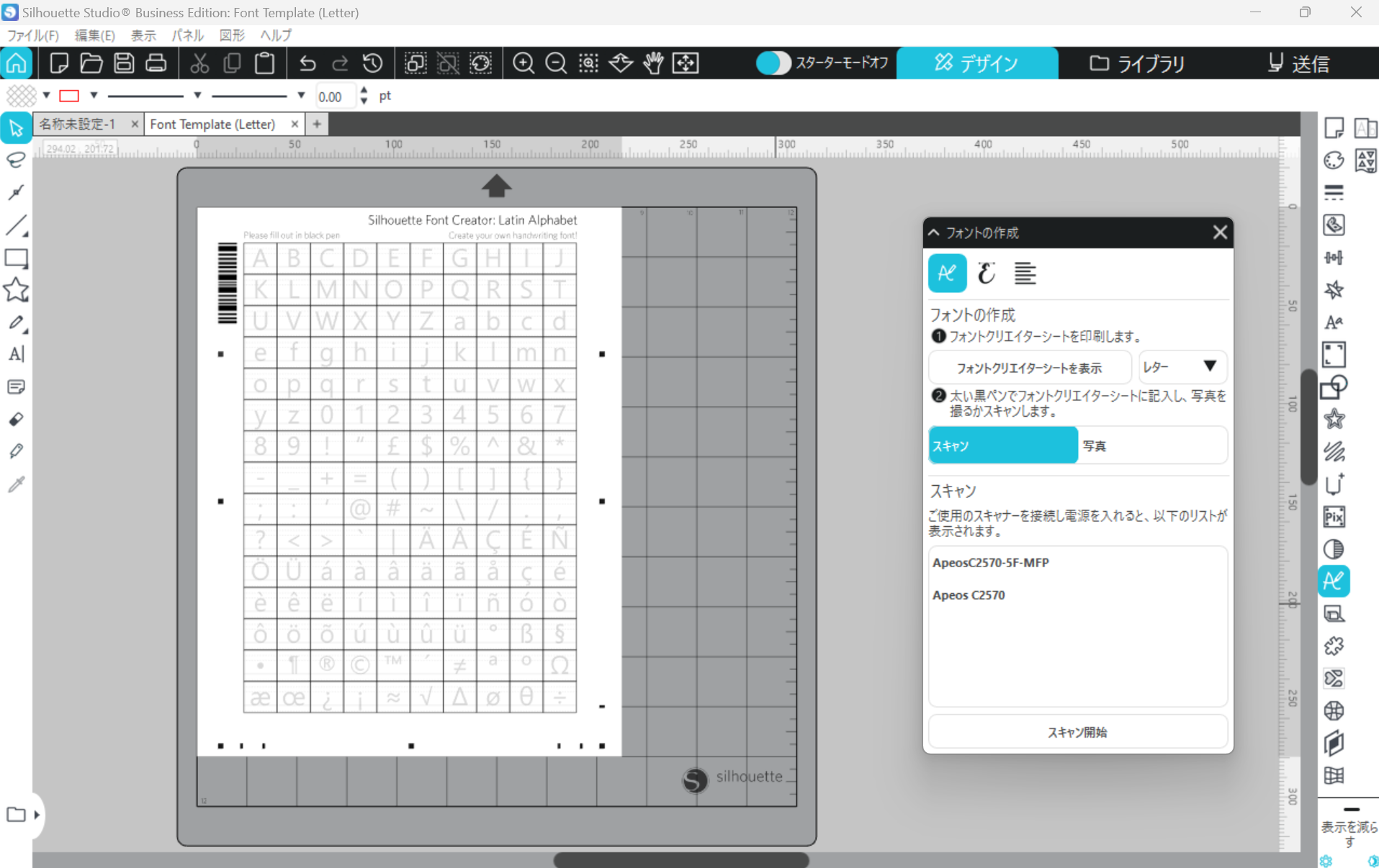Expand the library folder flyout
Viewport: 1379px width, 868px height.
tap(36, 815)
